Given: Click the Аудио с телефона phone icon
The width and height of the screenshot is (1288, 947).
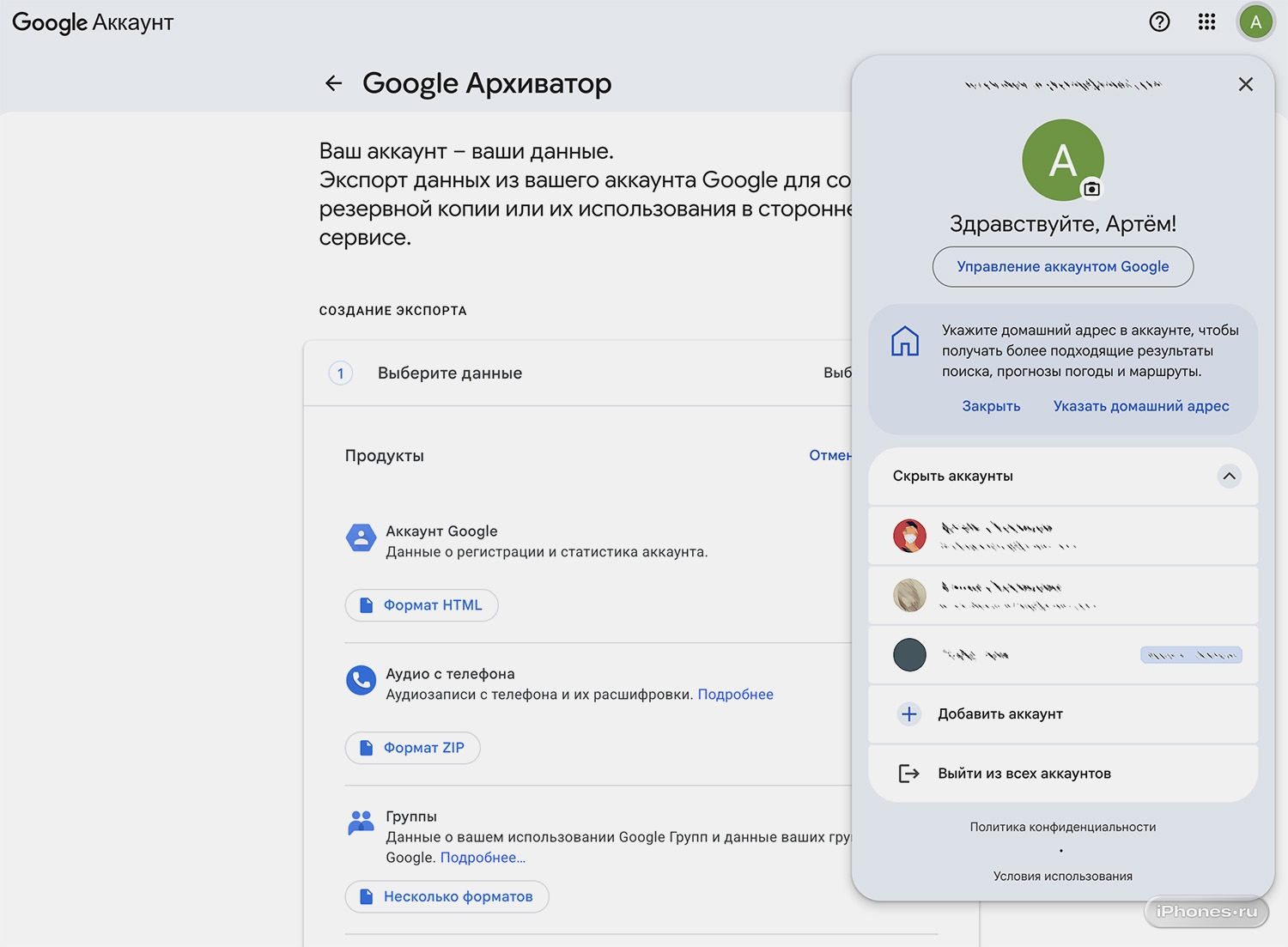Looking at the screenshot, I should (361, 680).
